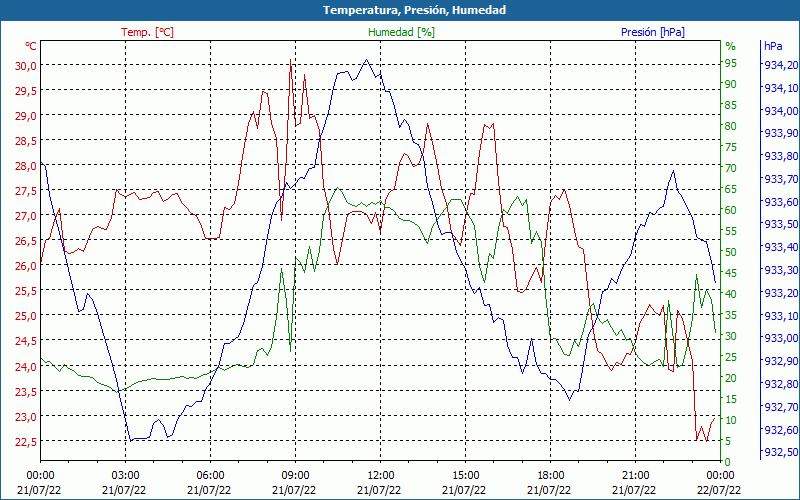Image resolution: width=800 pixels, height=500 pixels.
Task: Click the 28,0 temperature axis value
Action: coord(27,165)
